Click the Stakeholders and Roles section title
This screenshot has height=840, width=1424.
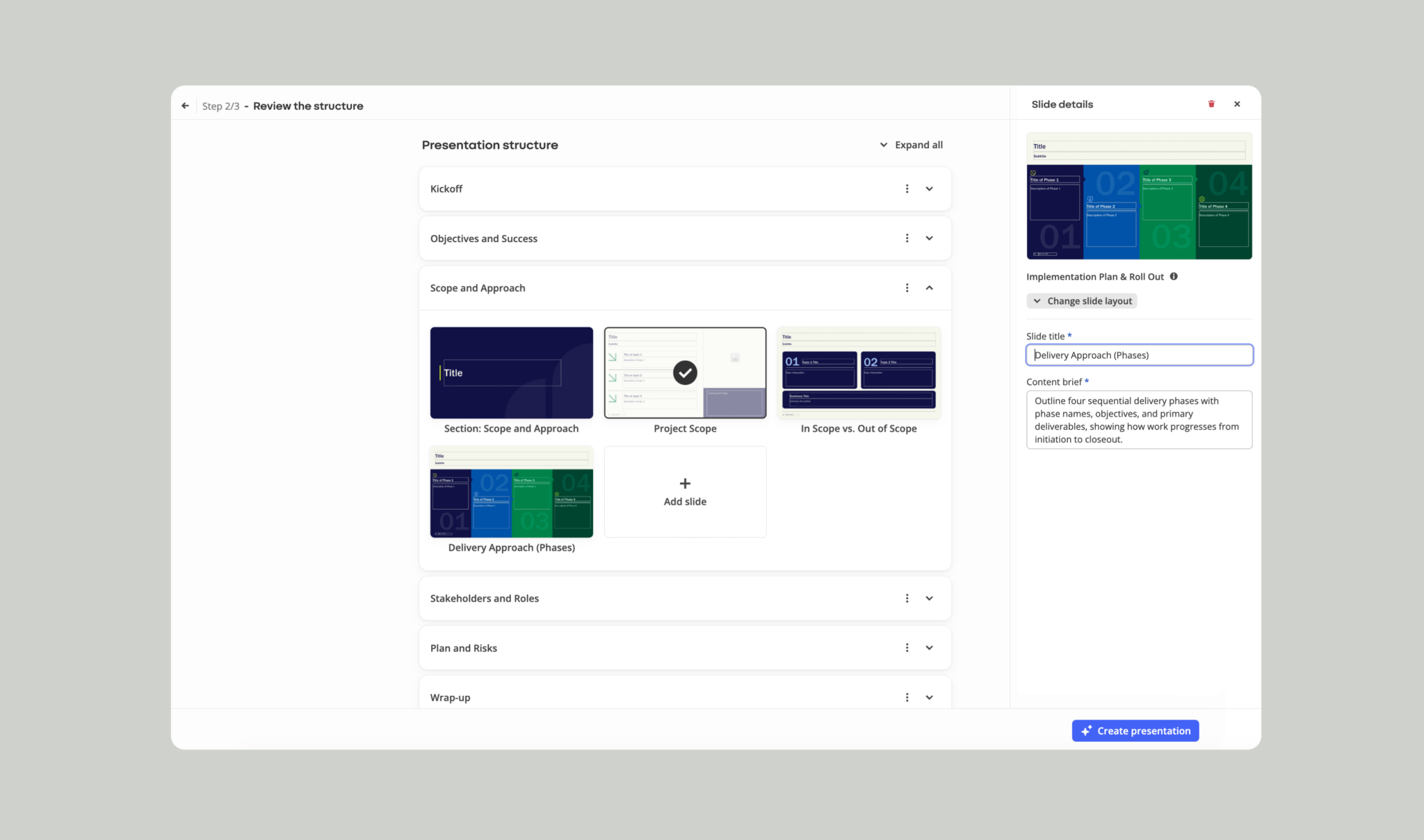pyautogui.click(x=485, y=598)
